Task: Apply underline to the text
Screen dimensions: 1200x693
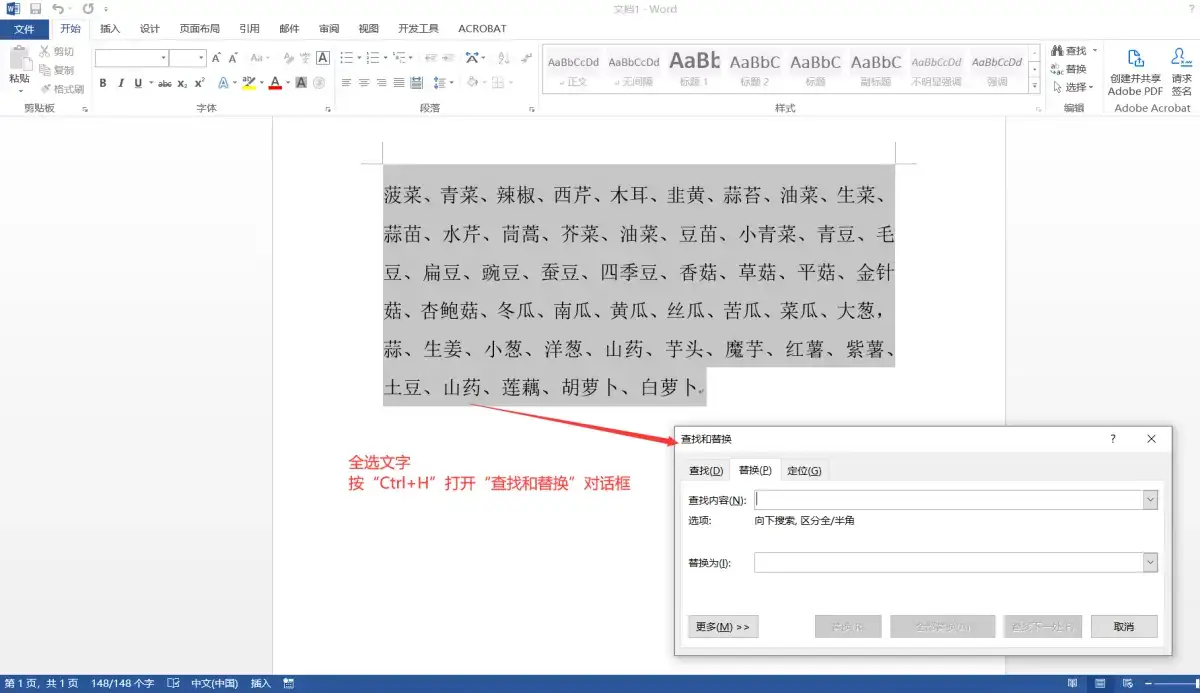Action: click(137, 83)
